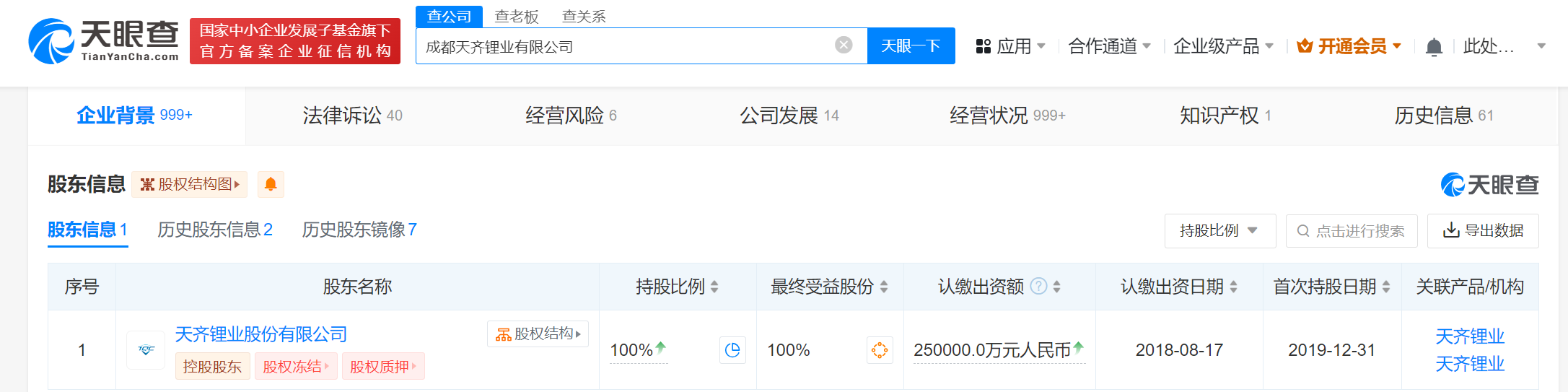Expand 股权冻结 tag details
1568x392 pixels.
pyautogui.click(x=296, y=366)
